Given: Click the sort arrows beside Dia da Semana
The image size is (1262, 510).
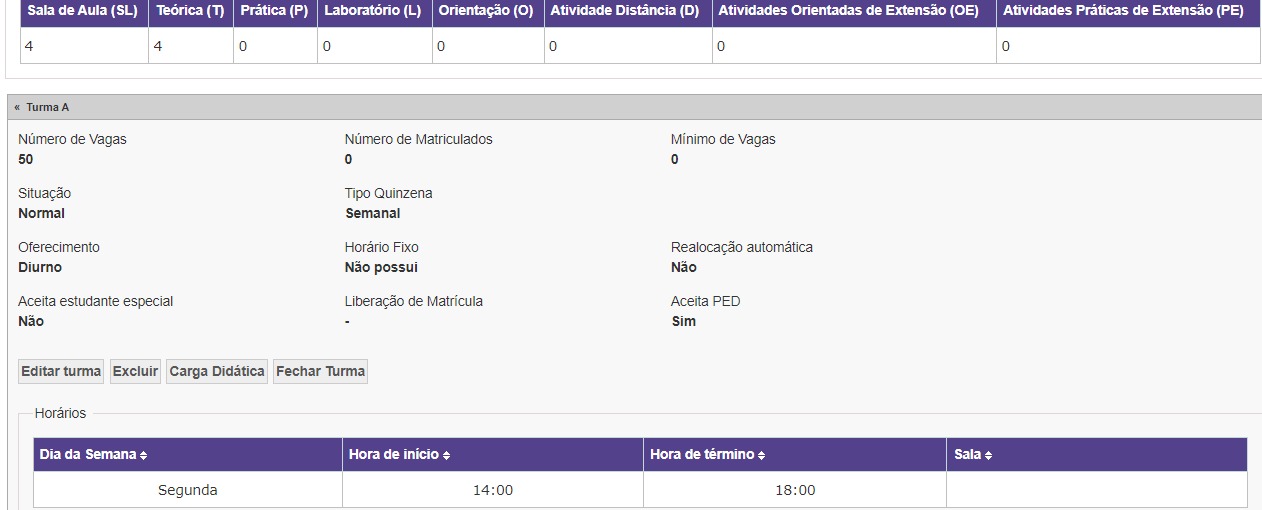Looking at the screenshot, I should (x=144, y=455).
